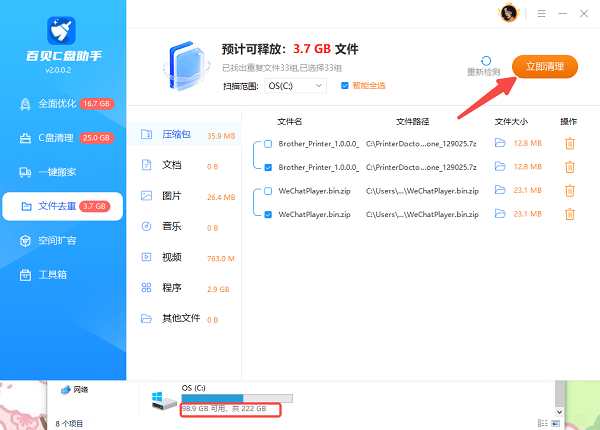Check the unchecked Brother_Printer file checkbox

click(x=268, y=144)
